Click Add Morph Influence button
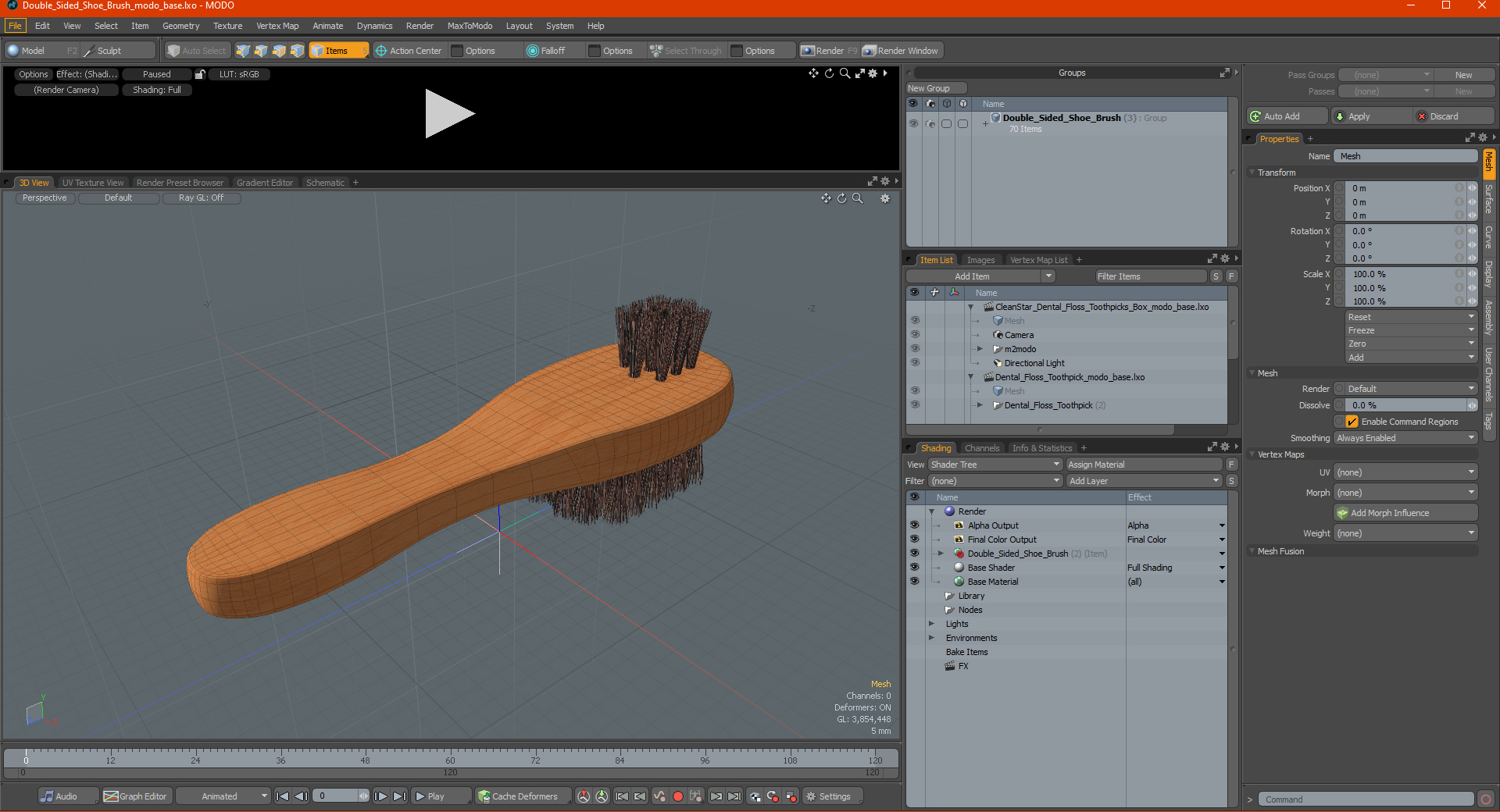The height and width of the screenshot is (812, 1500). (x=1405, y=513)
